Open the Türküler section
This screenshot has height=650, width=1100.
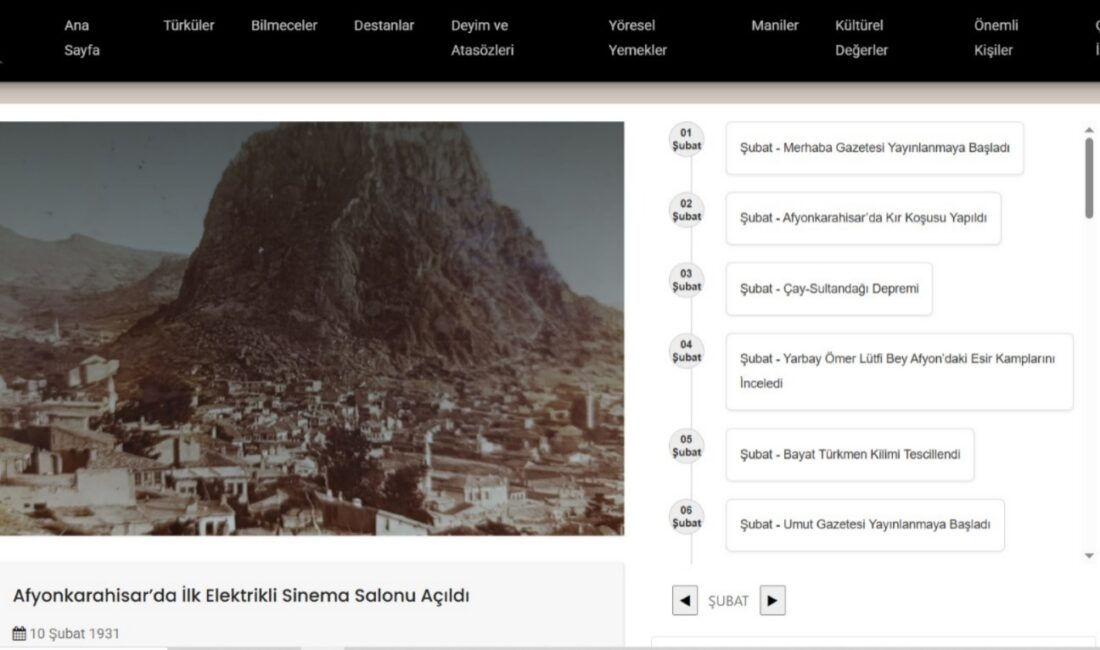pos(188,25)
